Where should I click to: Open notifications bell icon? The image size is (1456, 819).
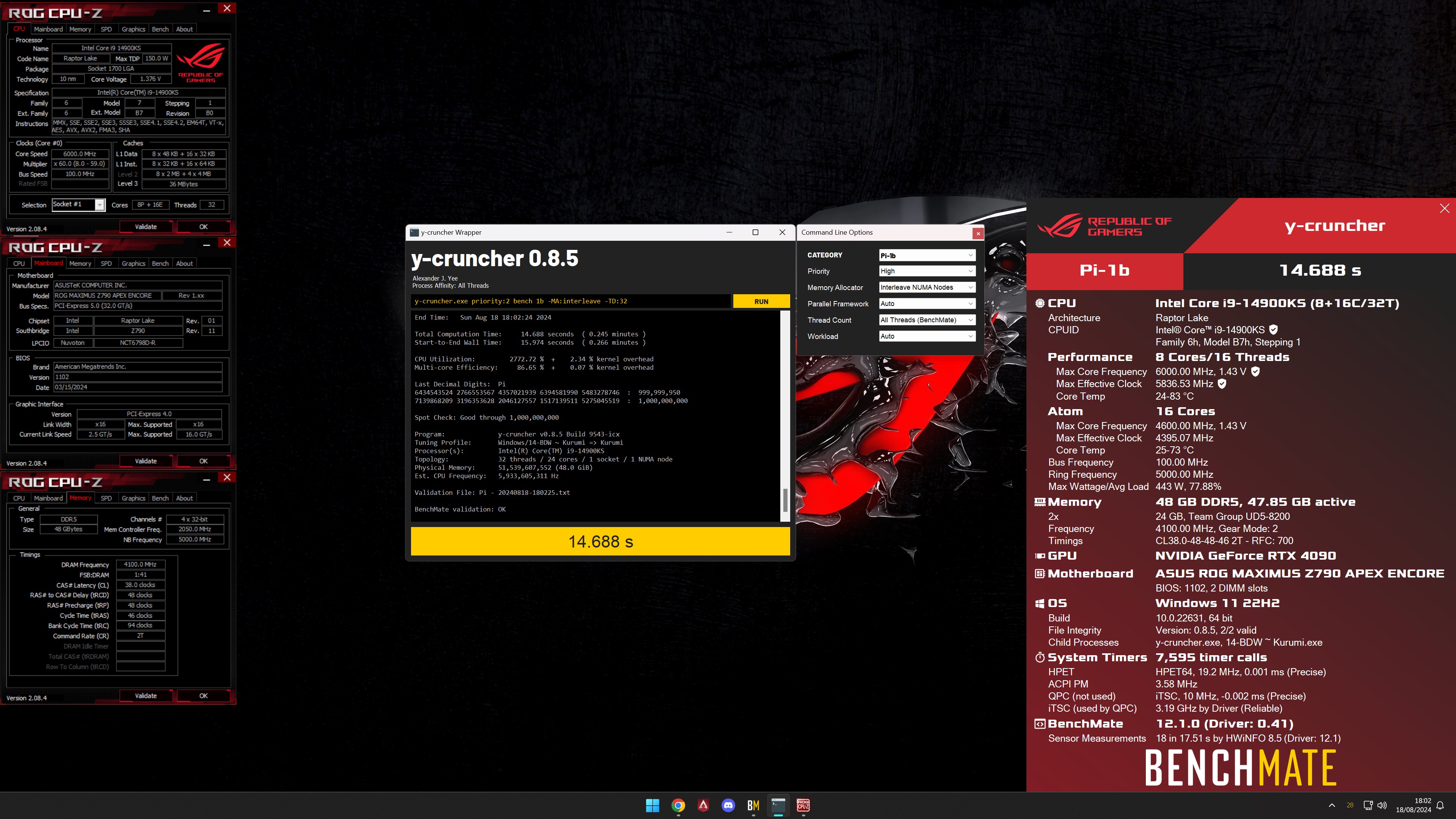[x=1441, y=805]
